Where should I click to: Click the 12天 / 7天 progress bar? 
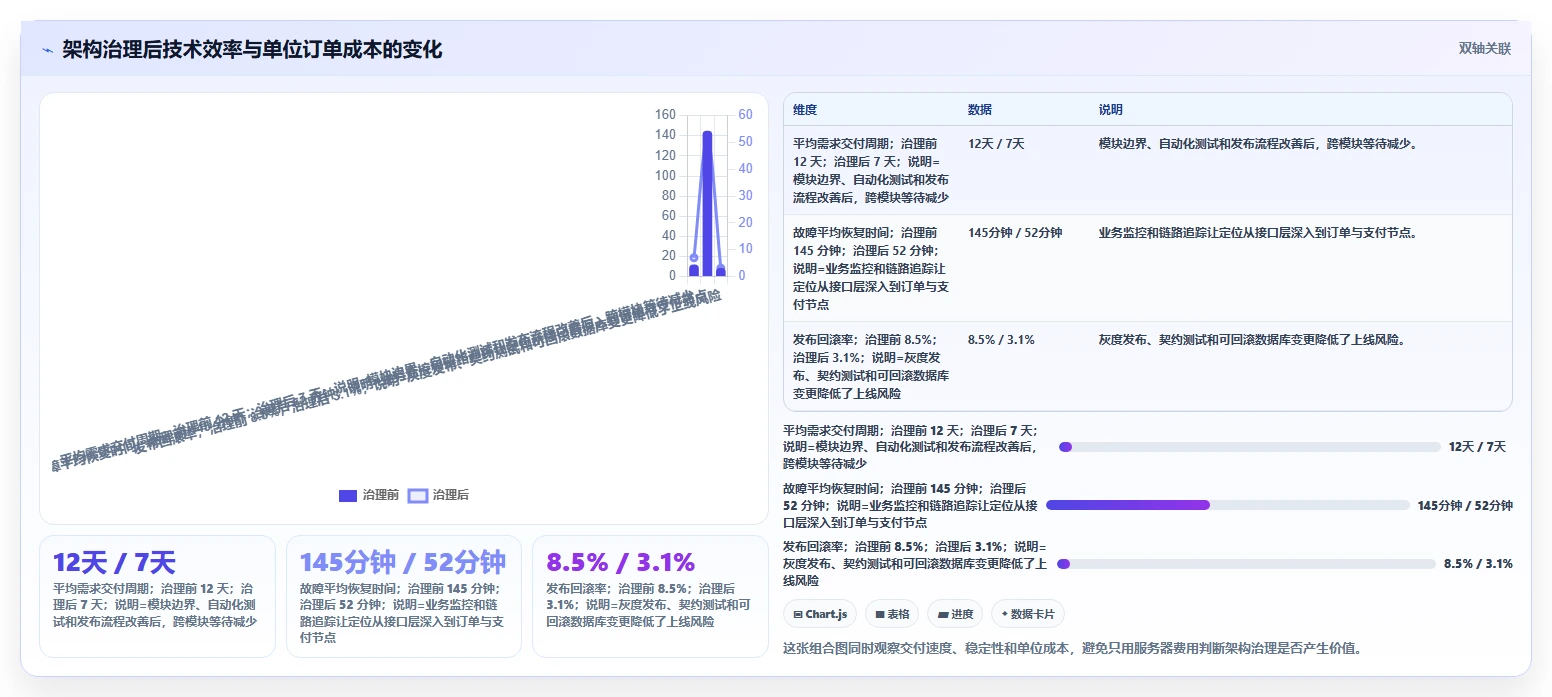(x=1249, y=447)
